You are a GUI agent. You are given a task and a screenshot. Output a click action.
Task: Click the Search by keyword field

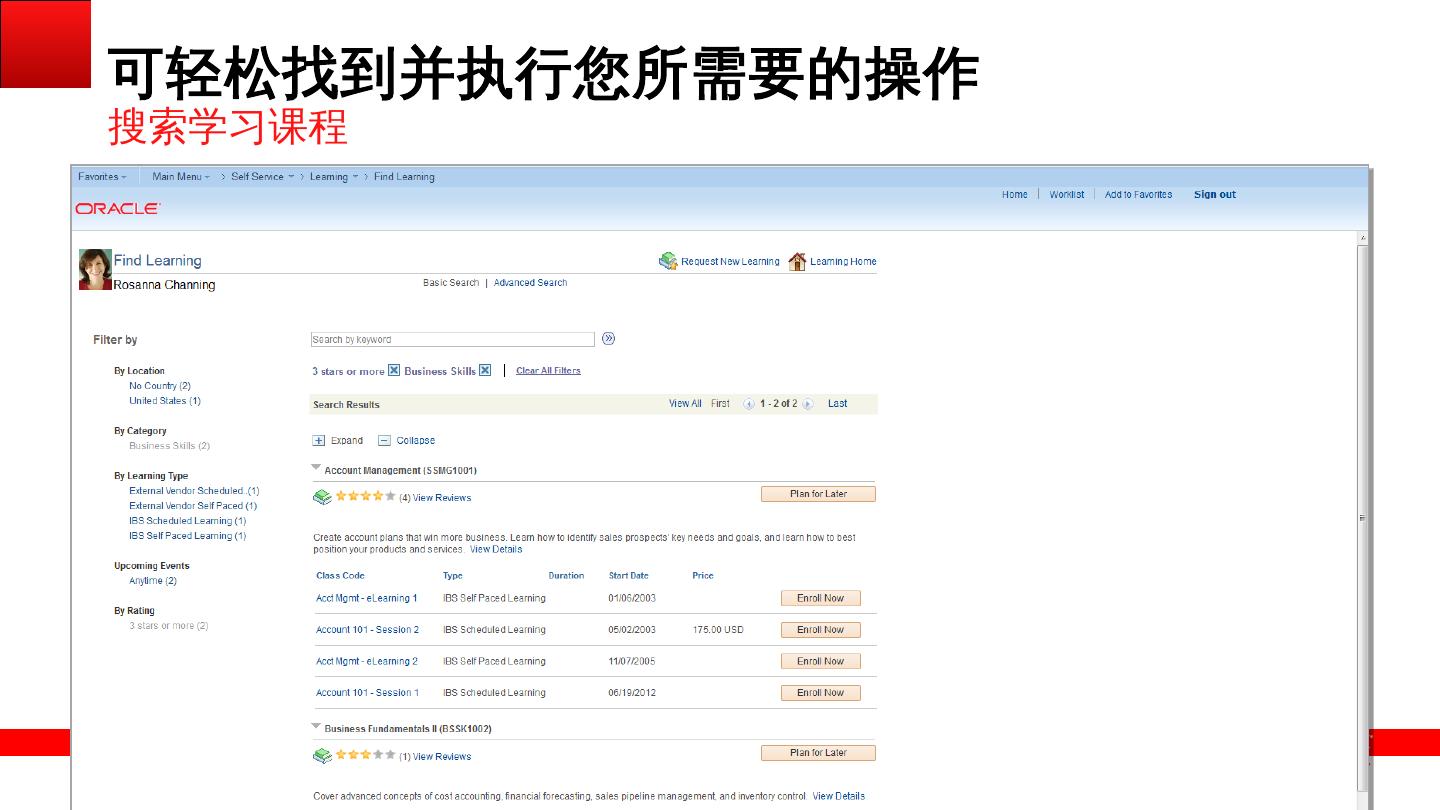[452, 340]
